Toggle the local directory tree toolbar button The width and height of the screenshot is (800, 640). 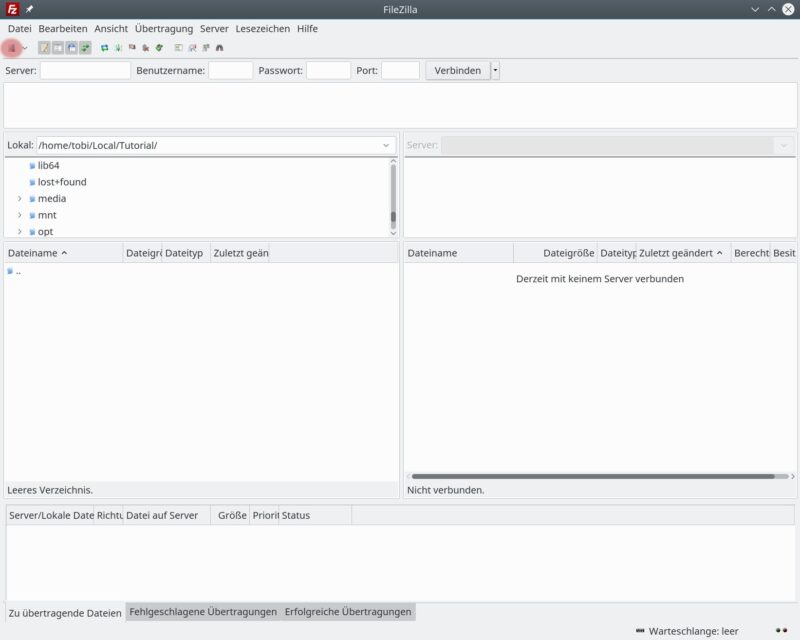(58, 48)
